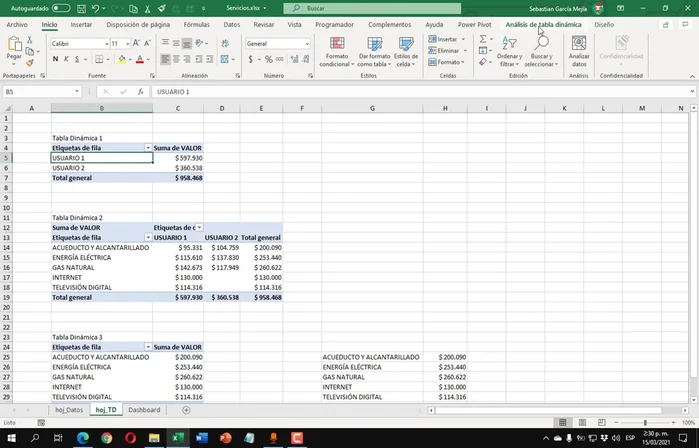This screenshot has width=699, height=448.
Task: Click the Analizar datos button
Action: (579, 52)
